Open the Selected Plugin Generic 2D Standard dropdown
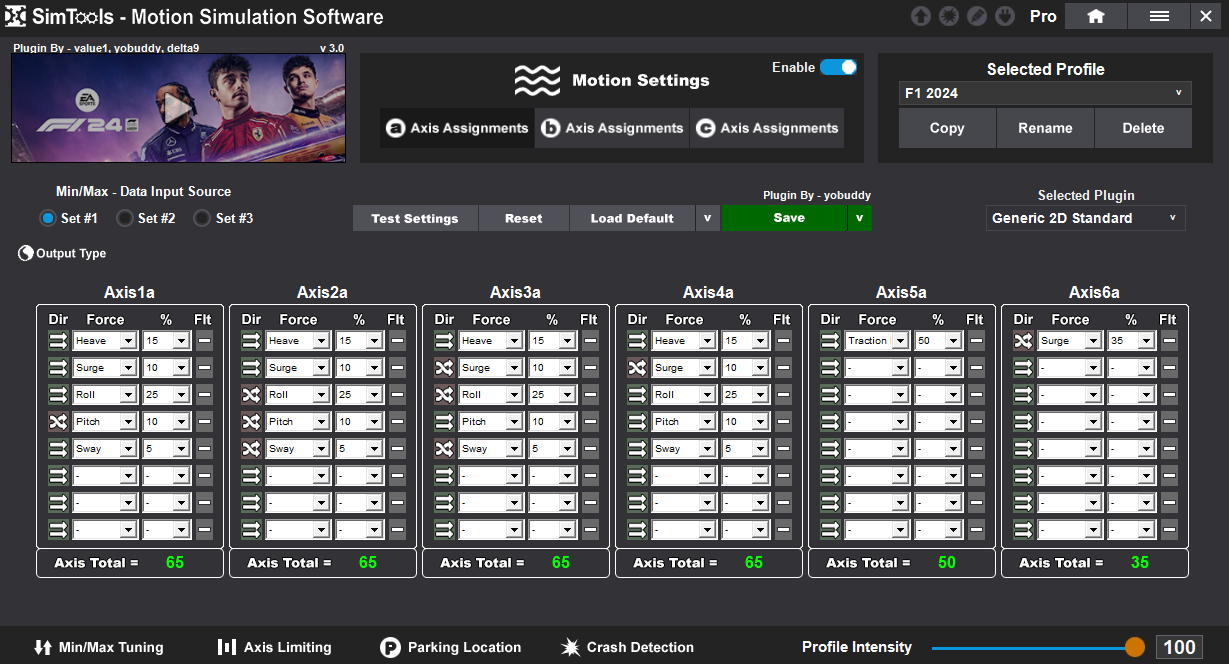1229x664 pixels. (1085, 218)
